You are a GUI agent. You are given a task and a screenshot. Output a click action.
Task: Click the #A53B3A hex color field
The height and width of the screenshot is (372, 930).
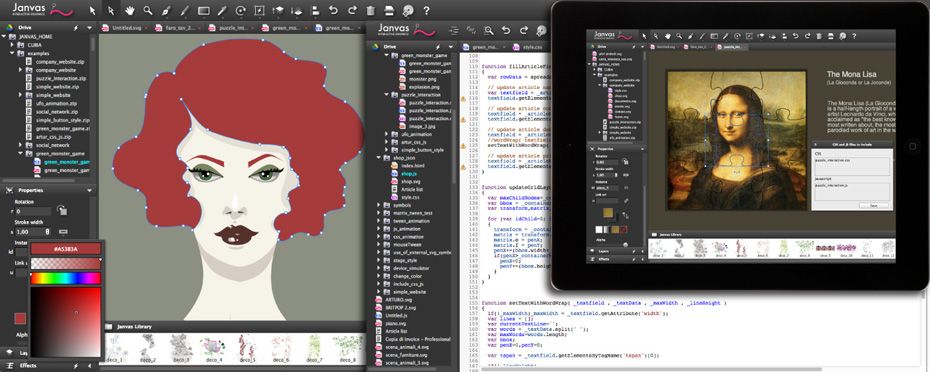(x=66, y=249)
